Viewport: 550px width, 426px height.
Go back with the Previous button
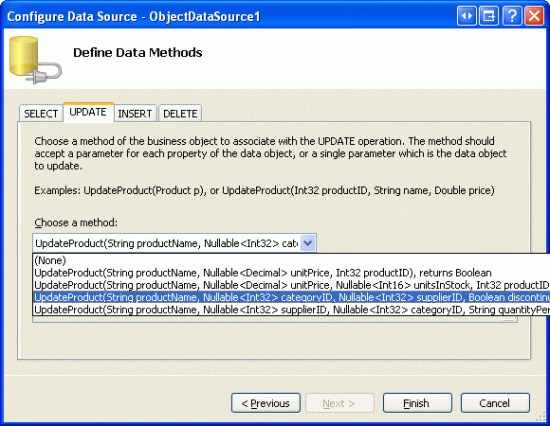coord(266,403)
